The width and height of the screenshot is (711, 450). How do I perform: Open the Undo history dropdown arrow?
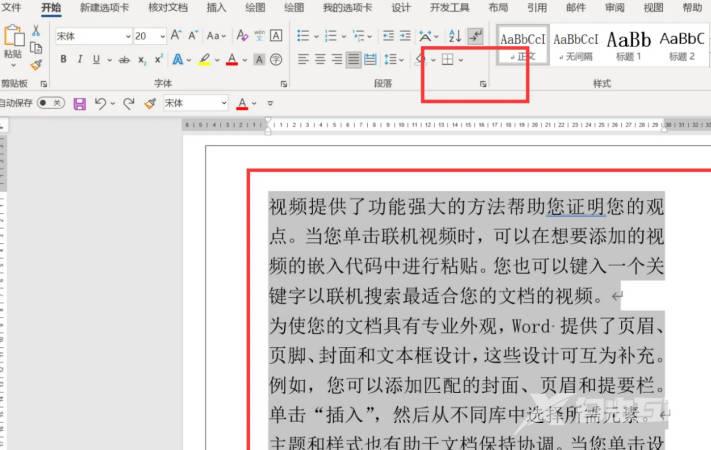112,104
